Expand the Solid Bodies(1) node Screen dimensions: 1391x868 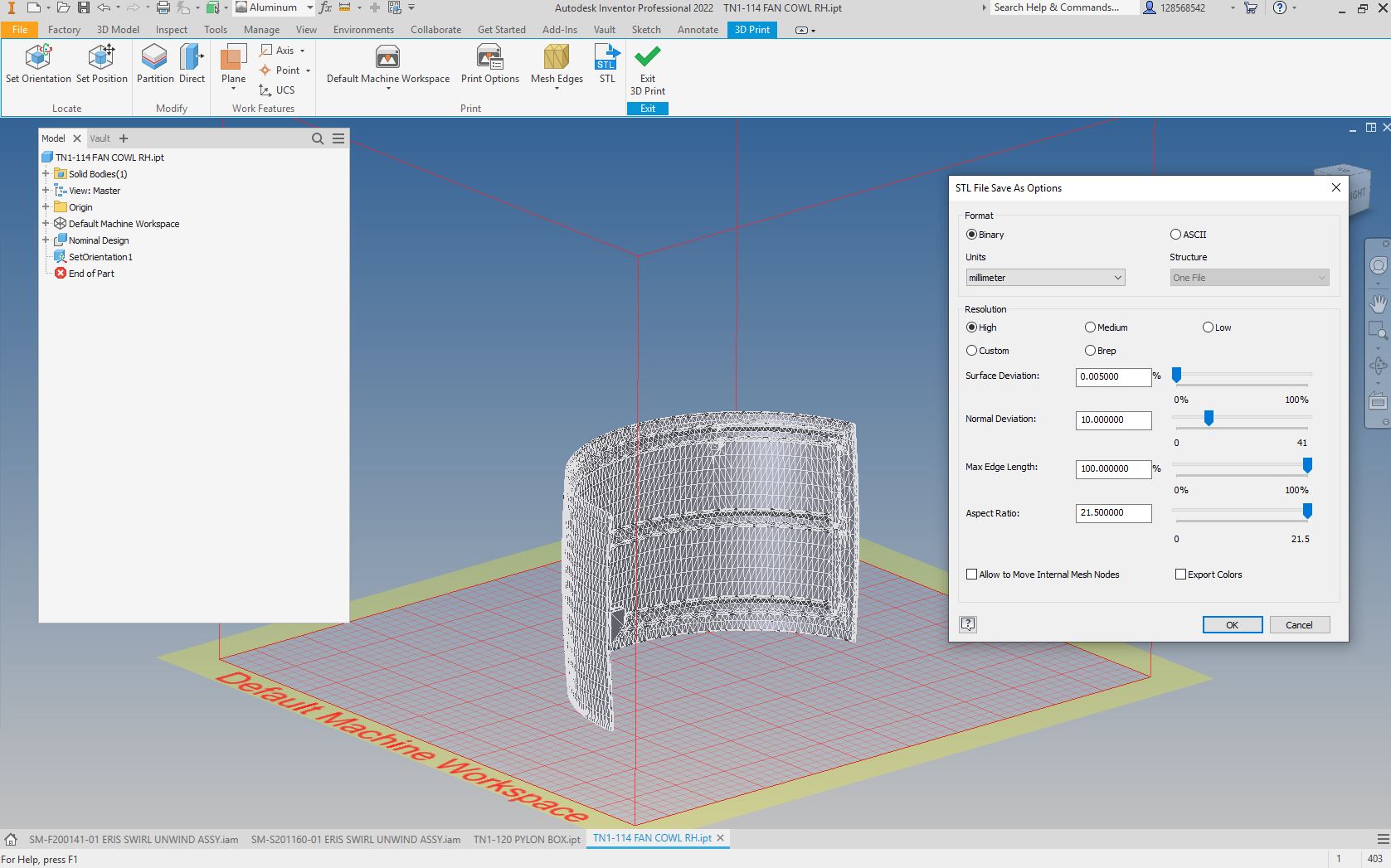pyautogui.click(x=46, y=174)
